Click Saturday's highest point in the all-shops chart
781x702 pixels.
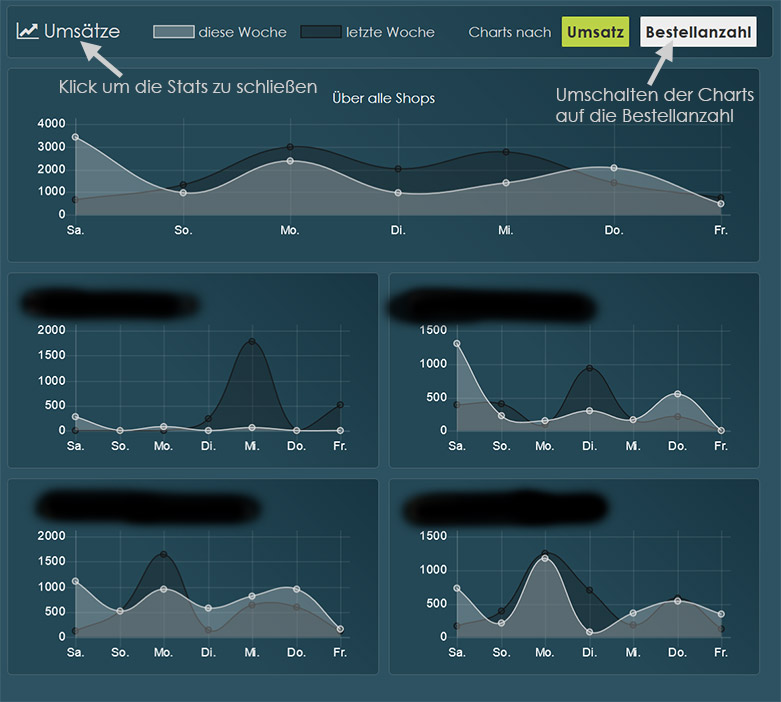[x=75, y=137]
